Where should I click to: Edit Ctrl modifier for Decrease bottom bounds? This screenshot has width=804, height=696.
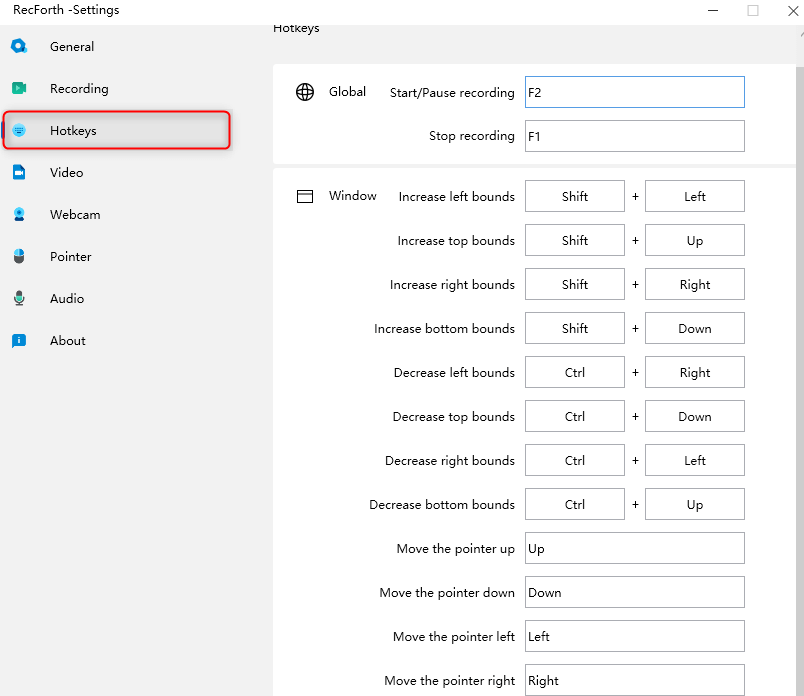[x=575, y=504]
